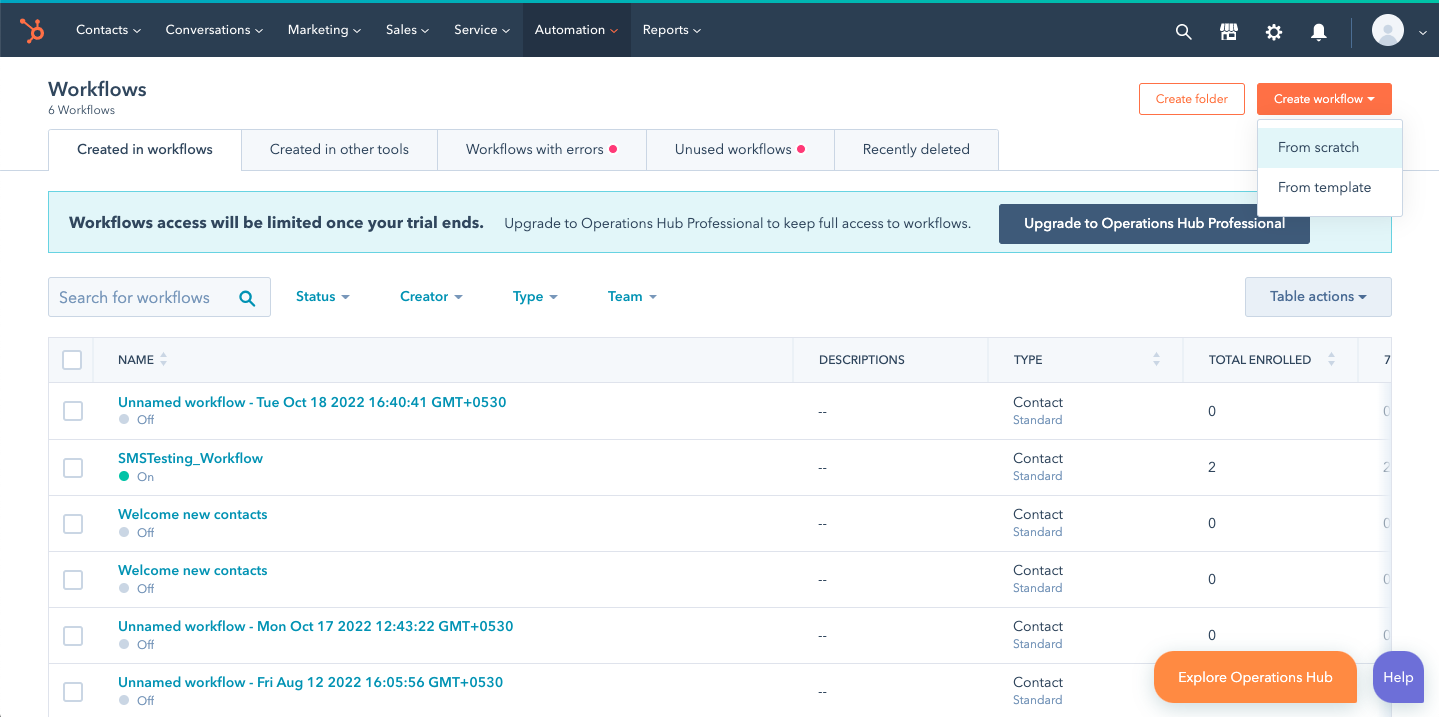This screenshot has height=717, width=1439.
Task: Expand the Marketing navigation menu
Action: click(x=324, y=30)
